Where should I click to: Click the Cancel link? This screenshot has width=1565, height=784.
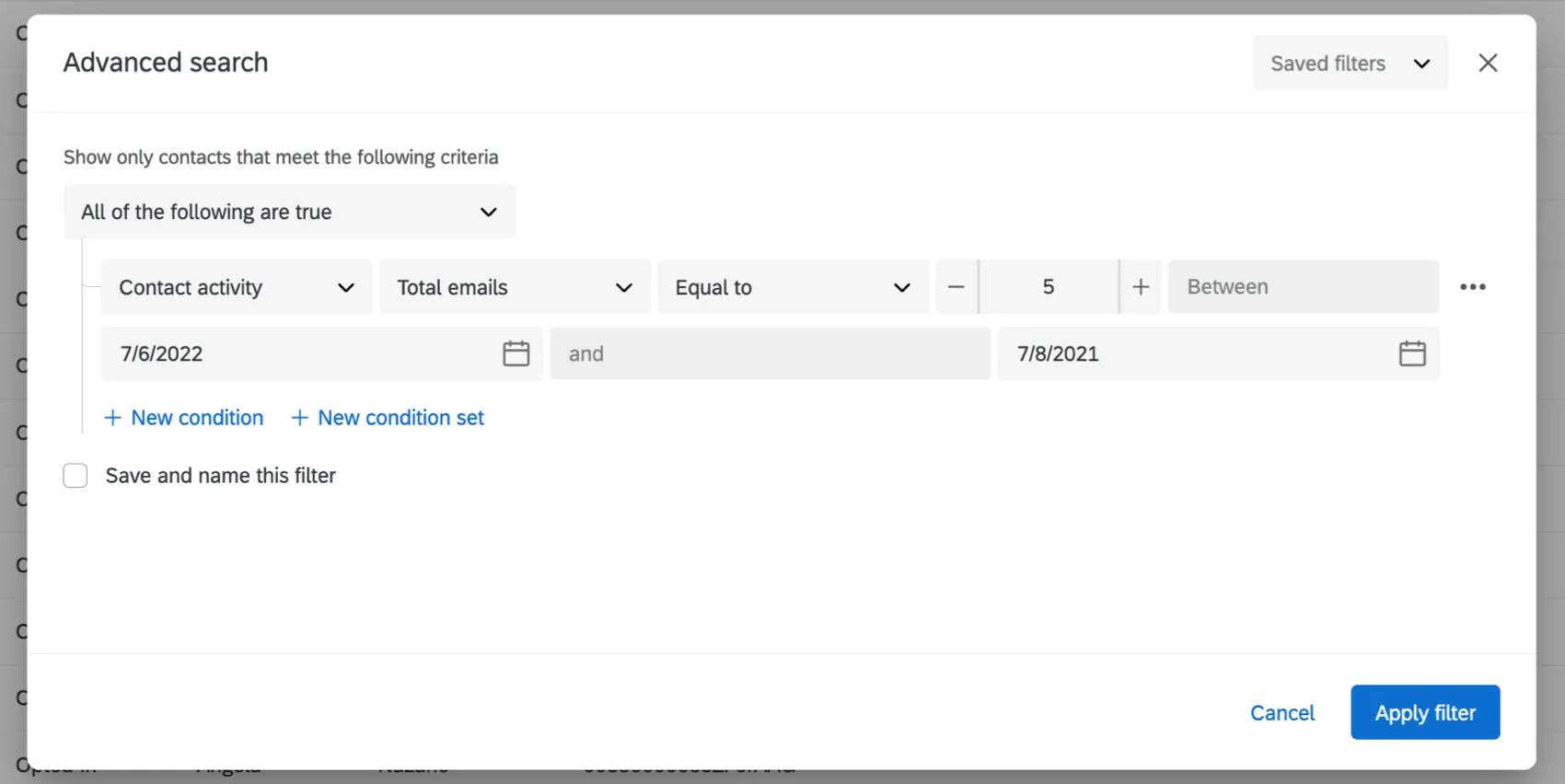(1281, 713)
